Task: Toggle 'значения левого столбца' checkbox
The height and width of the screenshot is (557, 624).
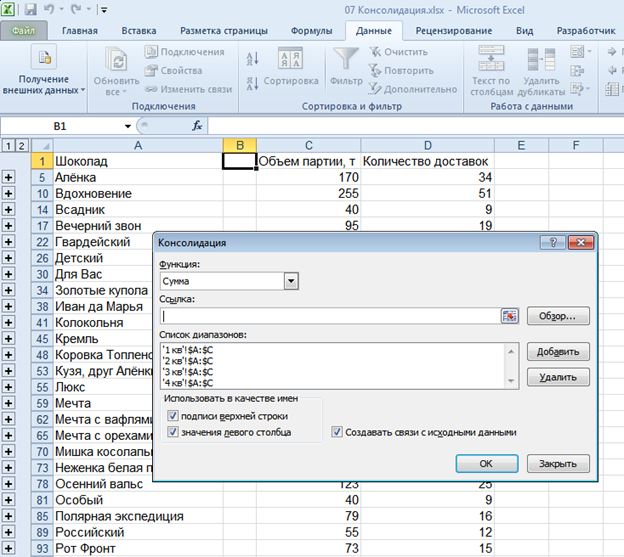Action: point(174,432)
